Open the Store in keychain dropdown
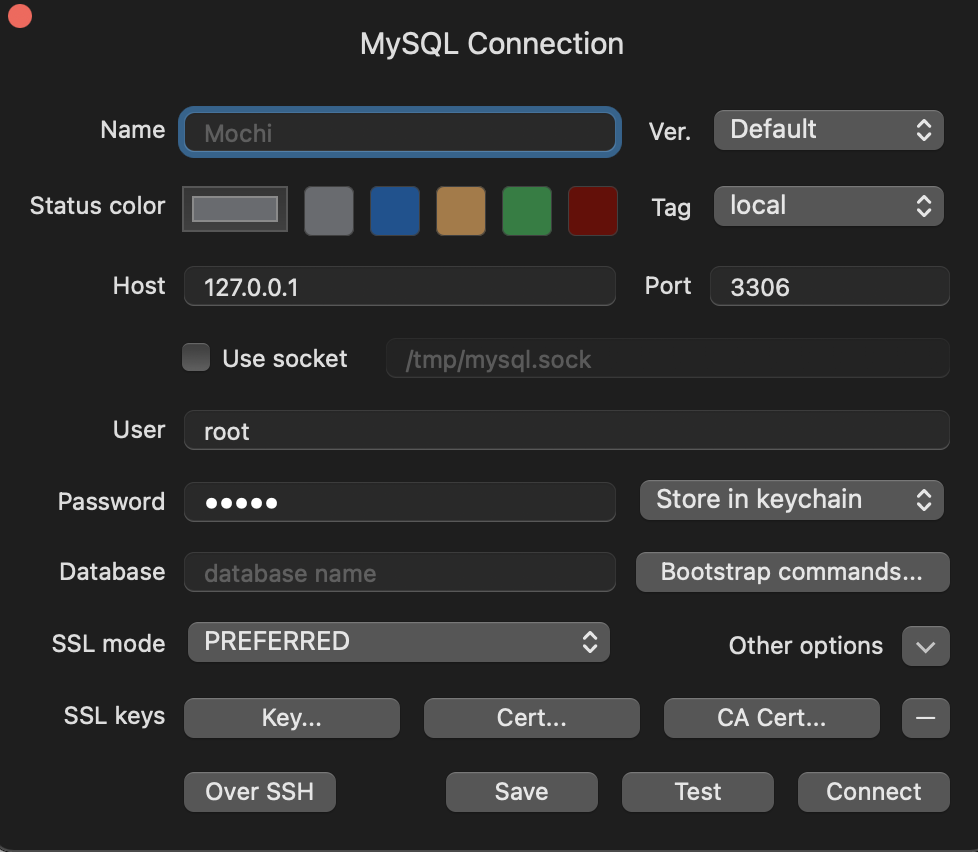 pyautogui.click(x=791, y=499)
